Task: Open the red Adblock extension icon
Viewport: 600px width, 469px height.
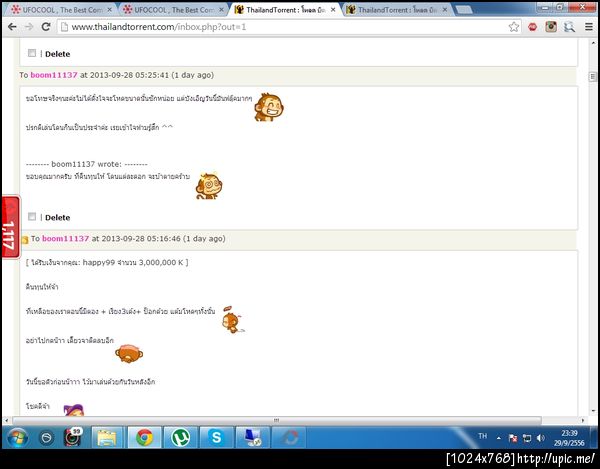Action: pos(532,27)
